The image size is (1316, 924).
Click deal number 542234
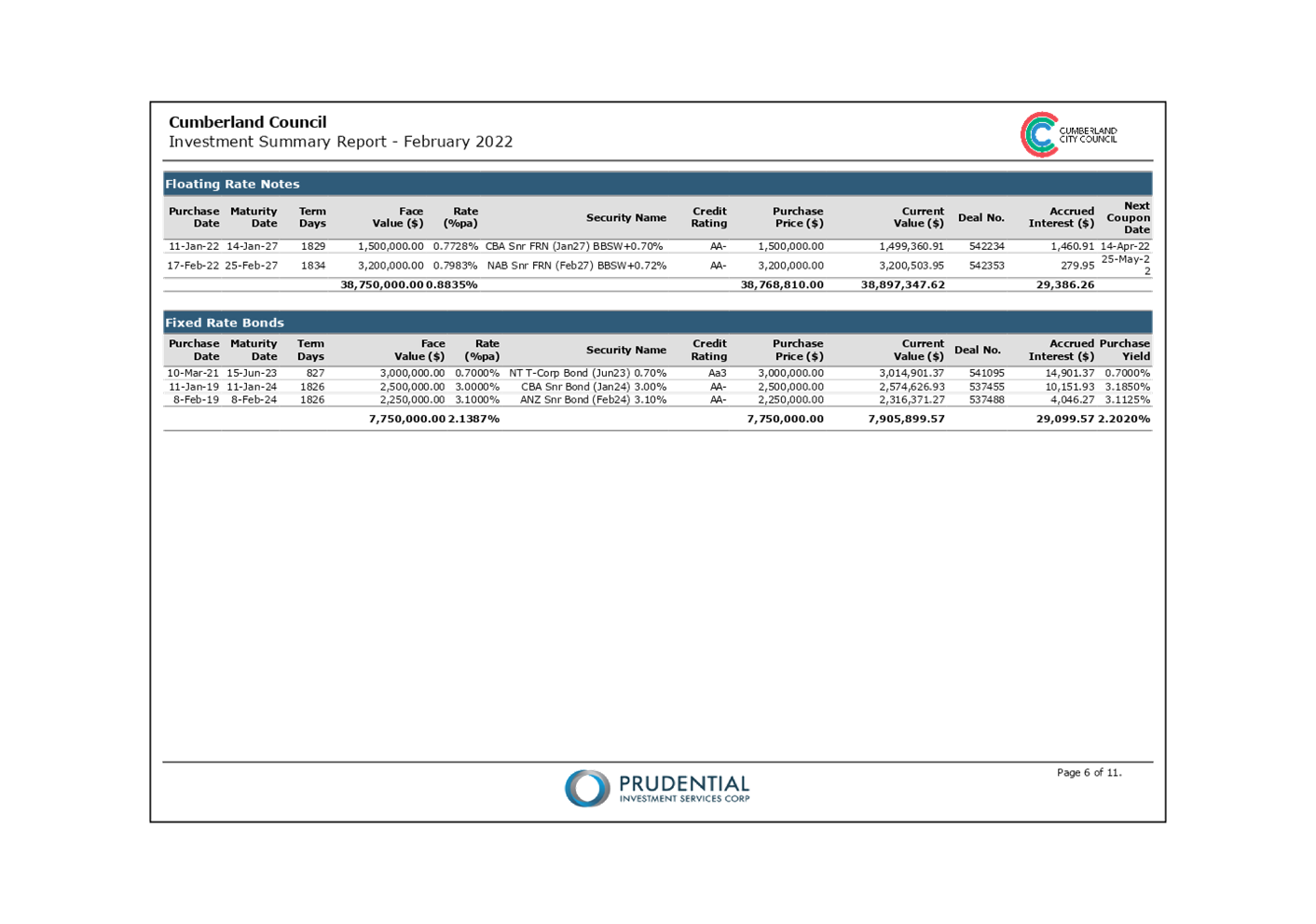tap(987, 246)
